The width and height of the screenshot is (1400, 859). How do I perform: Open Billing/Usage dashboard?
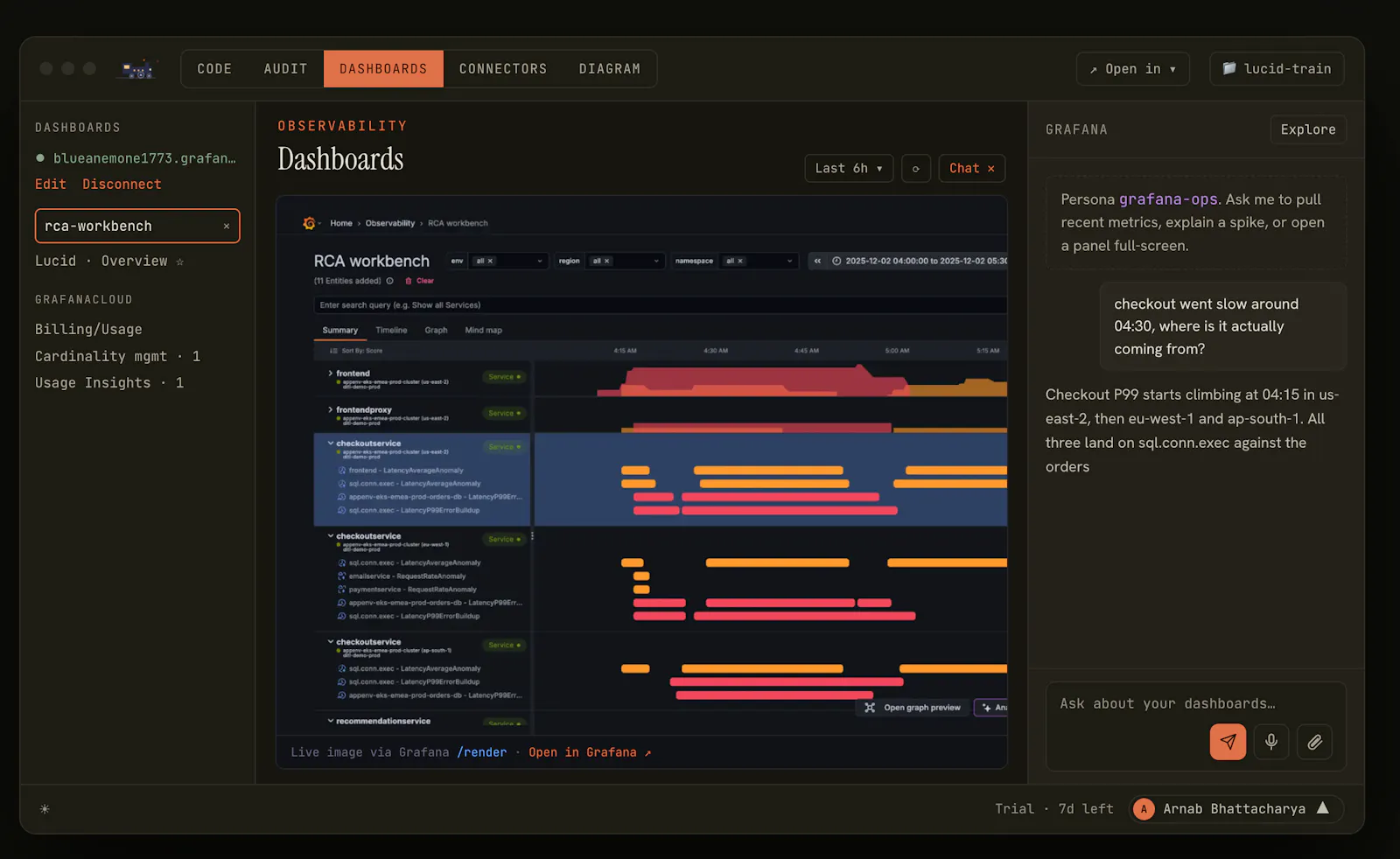click(x=88, y=330)
